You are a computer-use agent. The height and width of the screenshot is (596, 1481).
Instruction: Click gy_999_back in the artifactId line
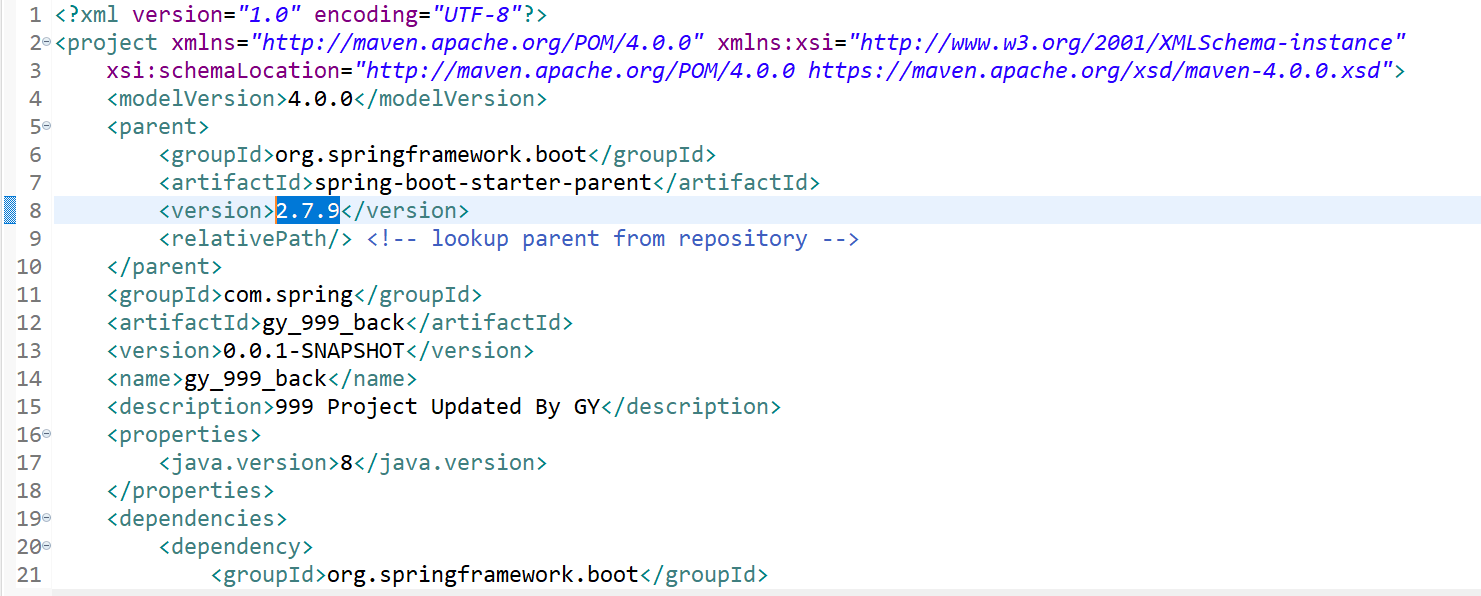[333, 323]
